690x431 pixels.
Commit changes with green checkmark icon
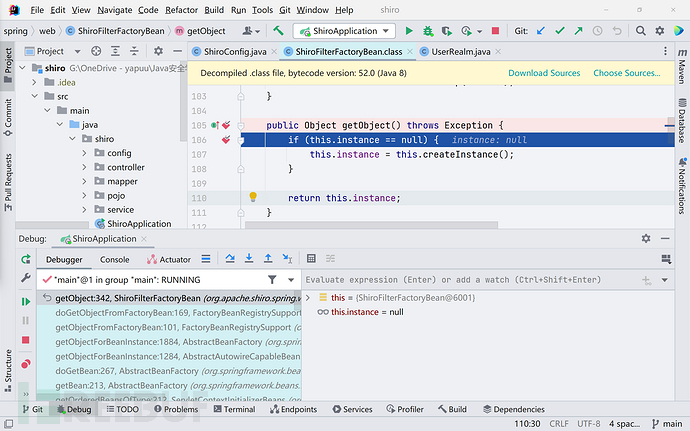click(560, 31)
